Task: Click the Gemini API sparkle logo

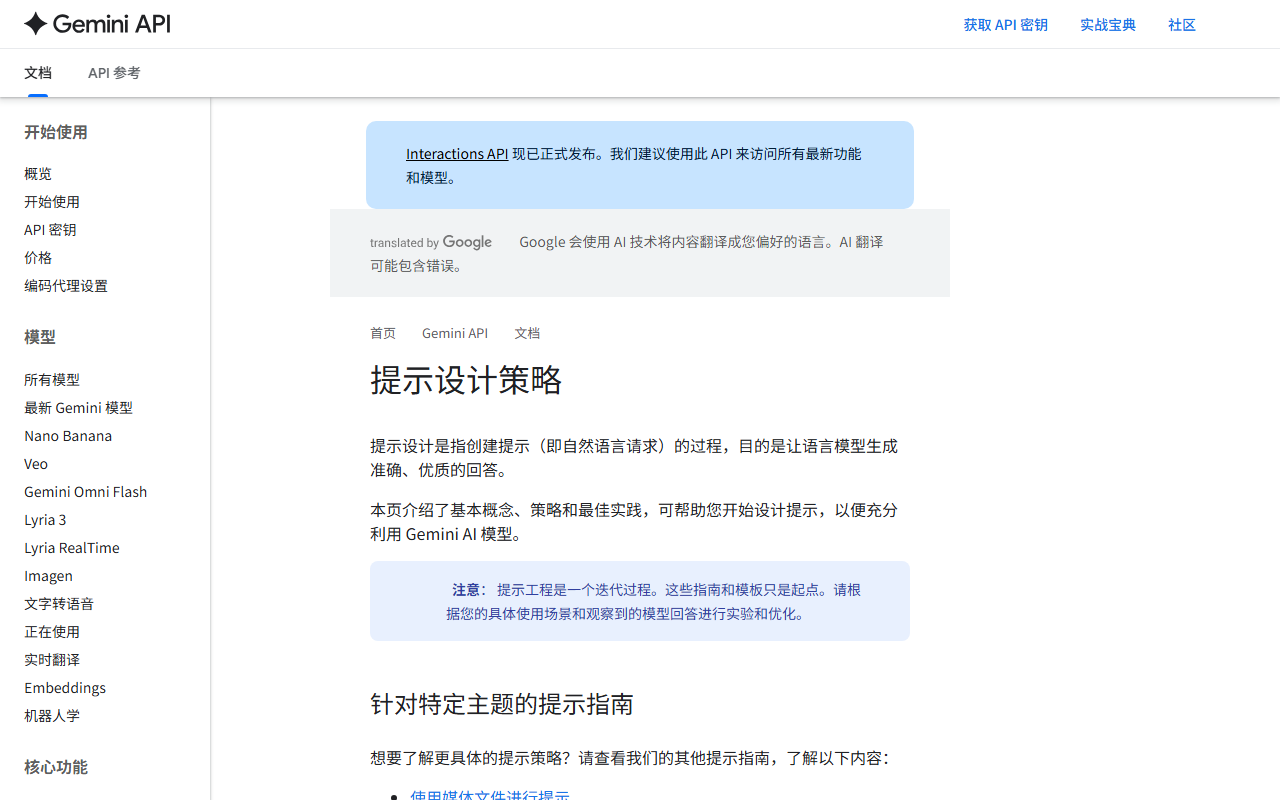Action: [x=97, y=24]
